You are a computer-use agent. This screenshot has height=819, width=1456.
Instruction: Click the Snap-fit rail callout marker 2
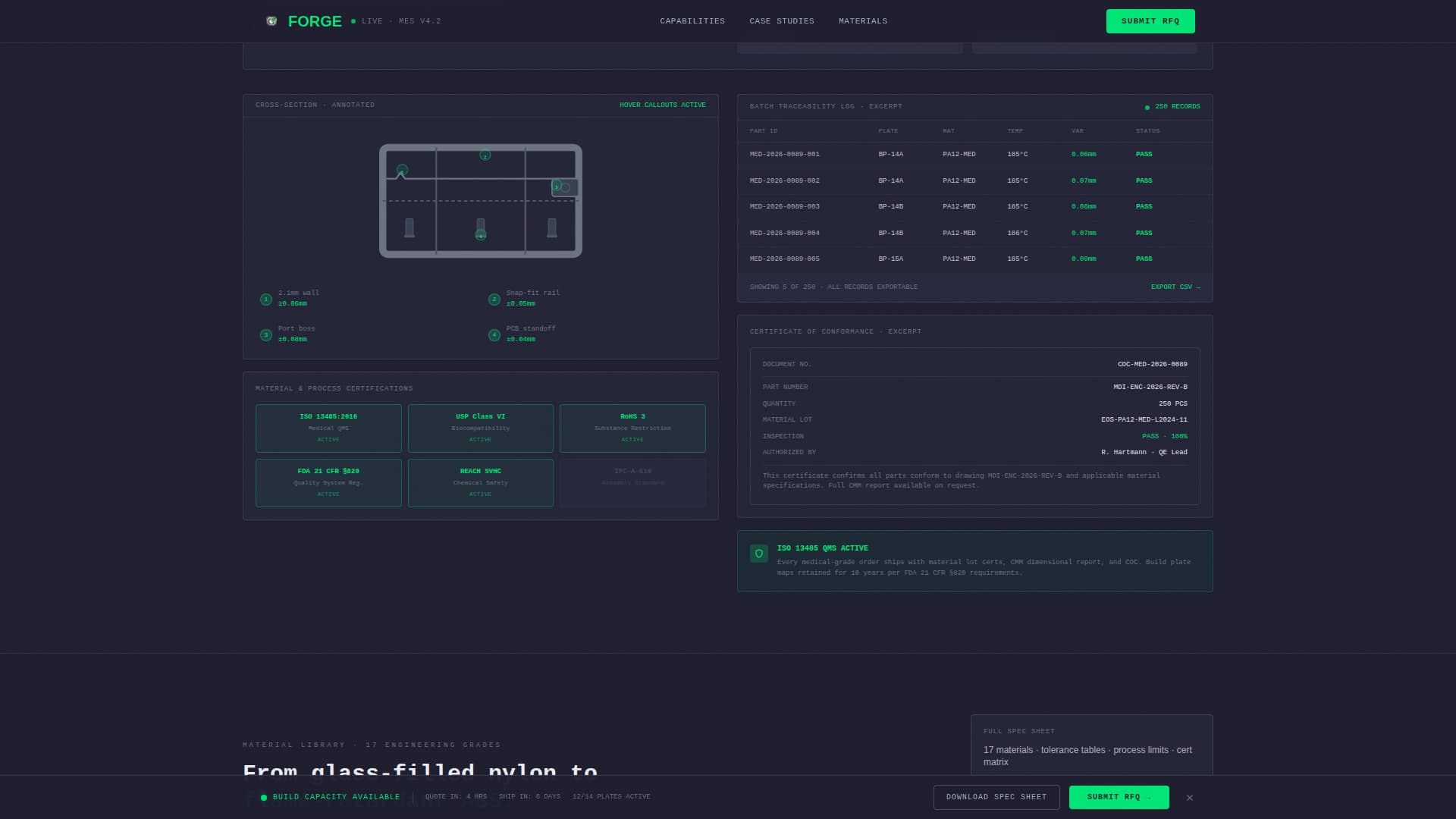coord(485,155)
